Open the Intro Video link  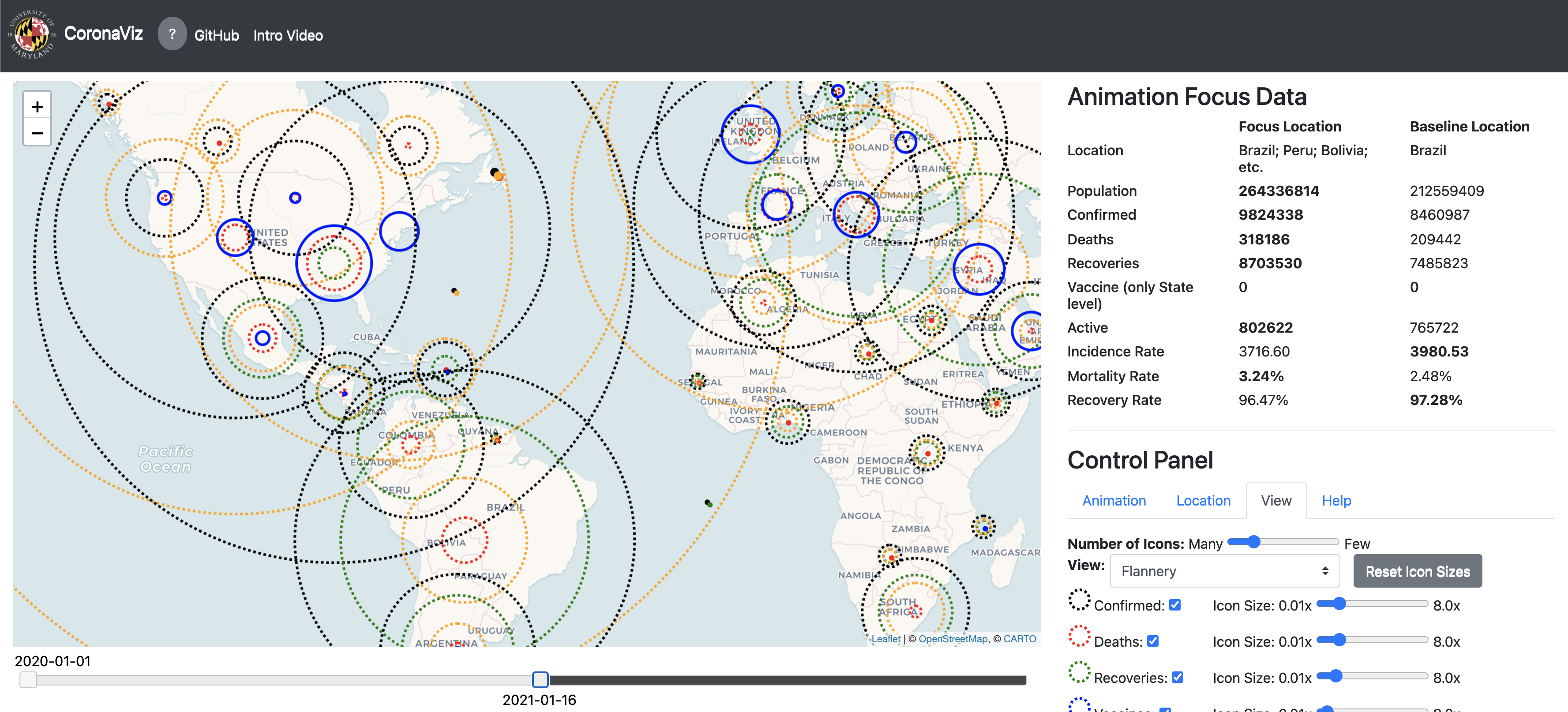288,35
